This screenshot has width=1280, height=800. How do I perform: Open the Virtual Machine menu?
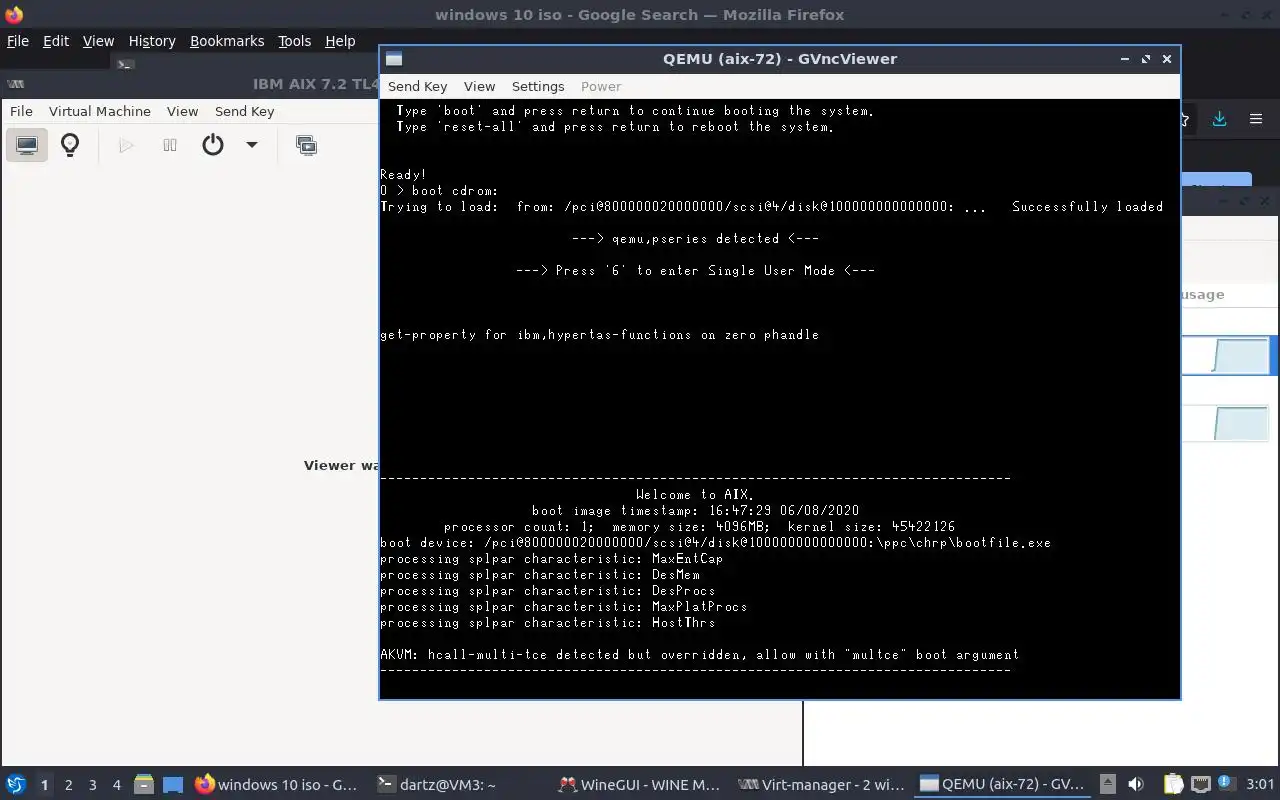pos(100,111)
